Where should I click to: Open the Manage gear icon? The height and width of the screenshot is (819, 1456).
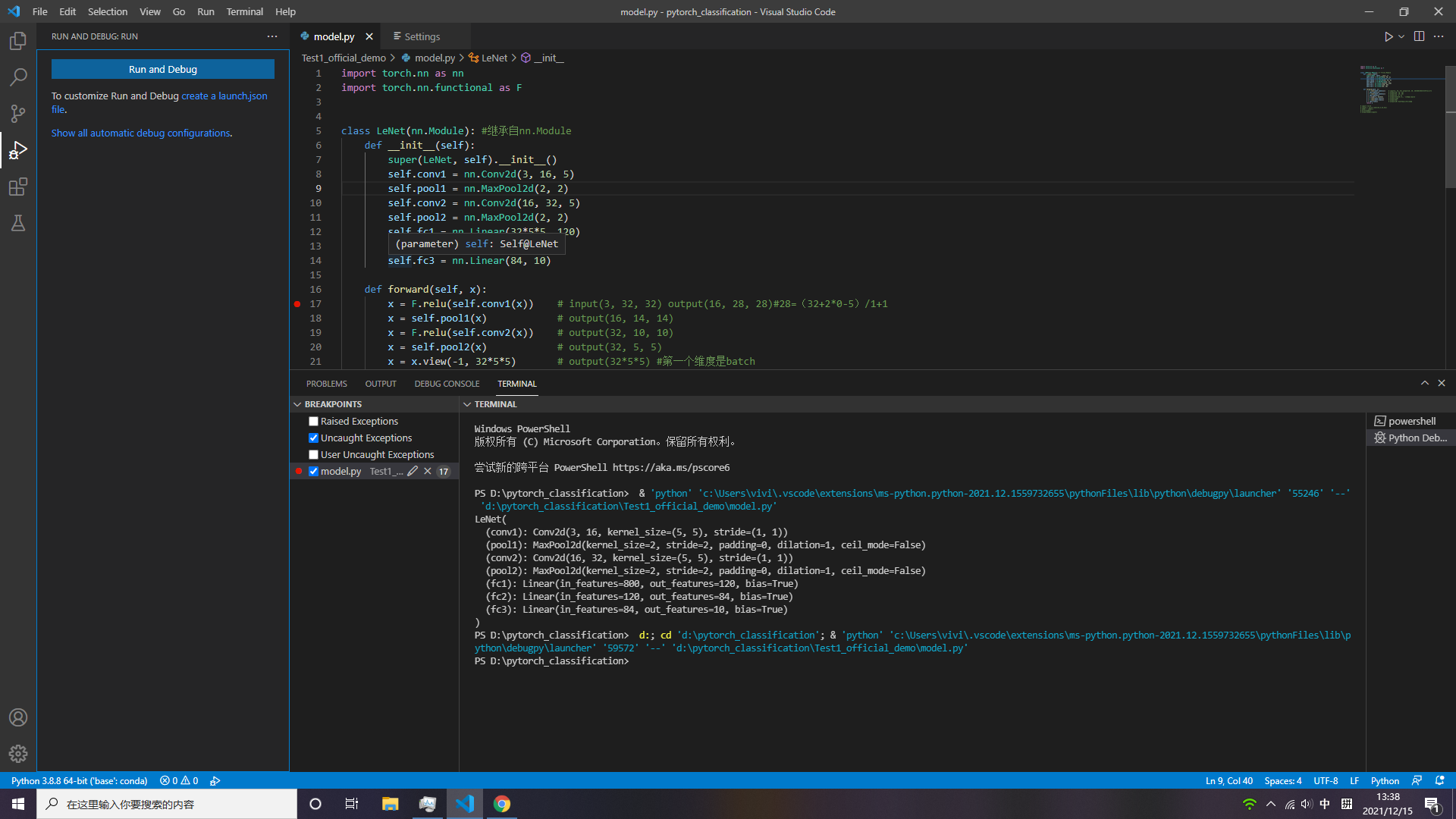click(18, 754)
